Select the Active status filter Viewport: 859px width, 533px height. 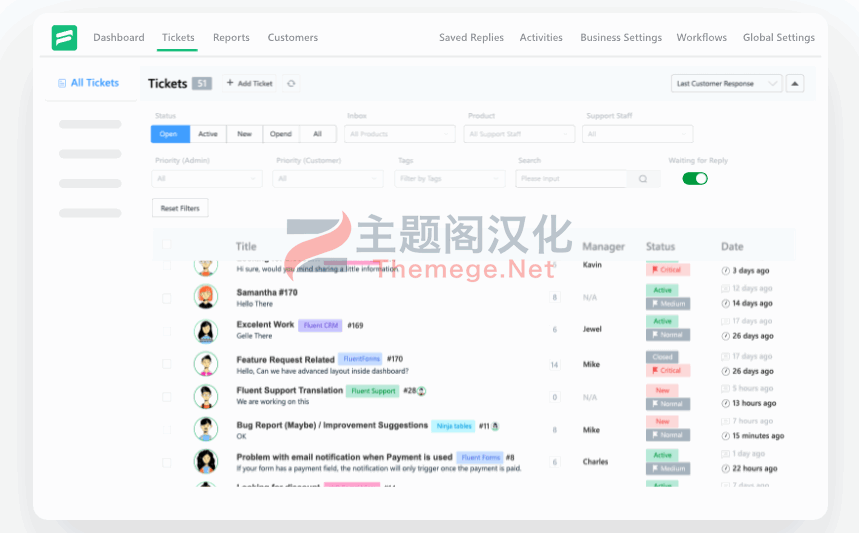click(208, 134)
